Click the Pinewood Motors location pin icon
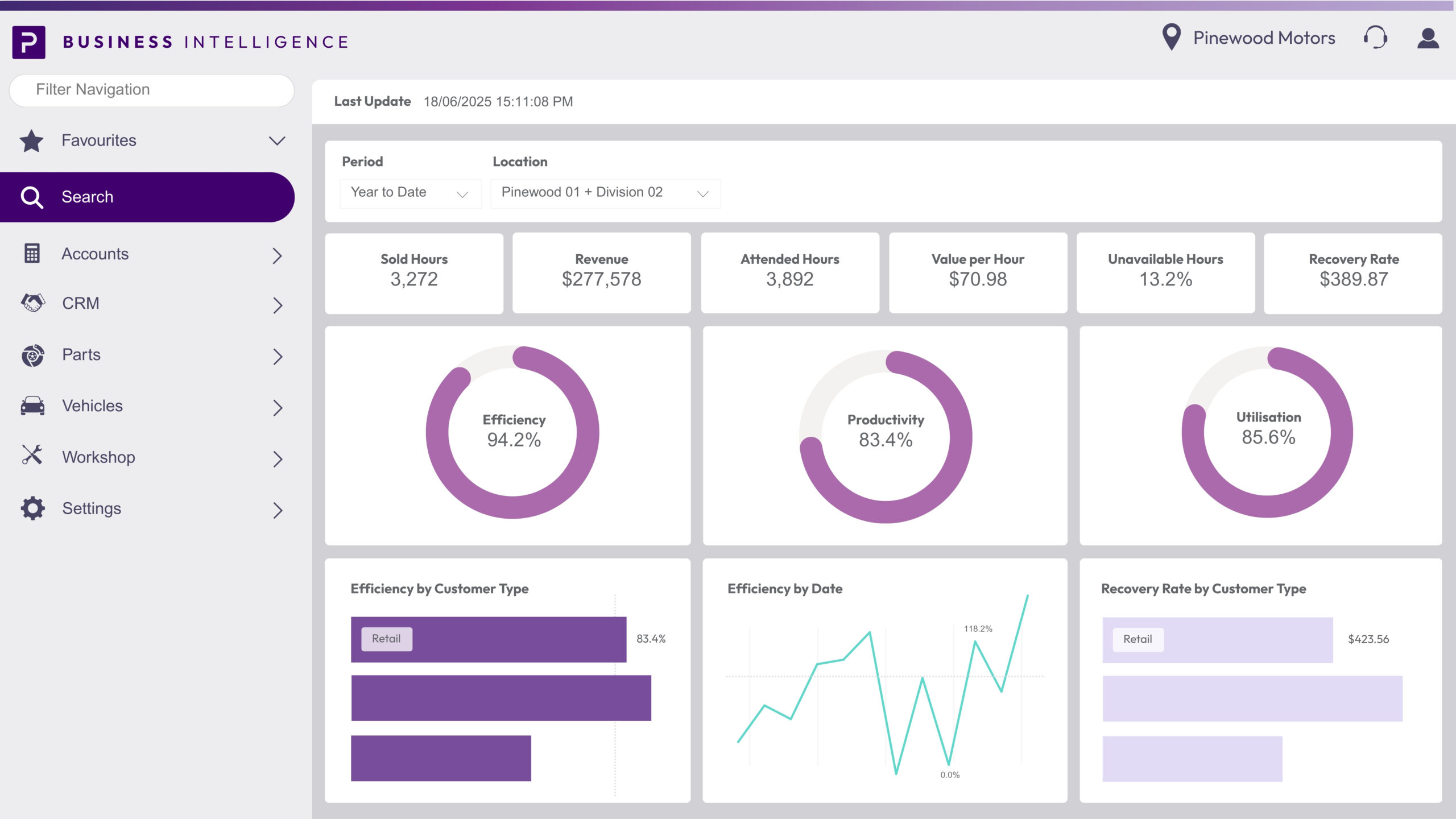This screenshot has width=1456, height=819. coord(1171,37)
